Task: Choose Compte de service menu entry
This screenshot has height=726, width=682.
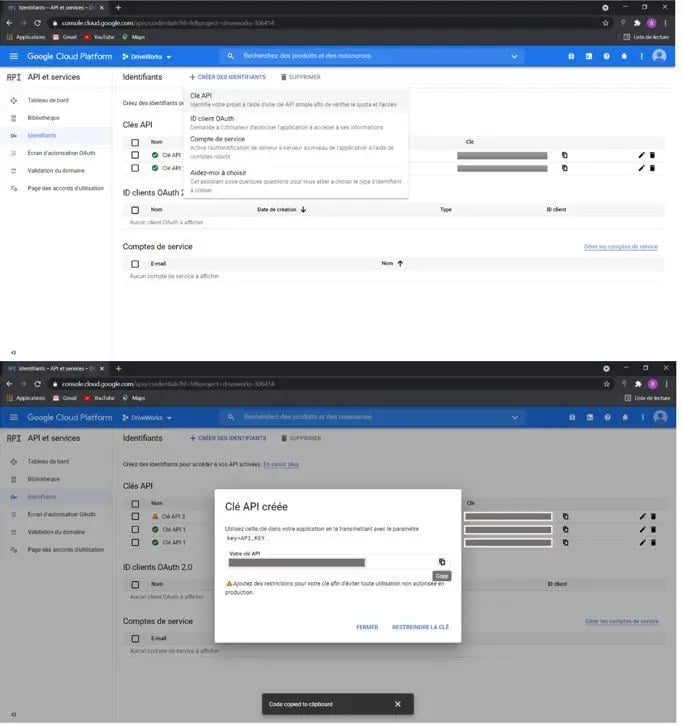Action: pos(295,147)
